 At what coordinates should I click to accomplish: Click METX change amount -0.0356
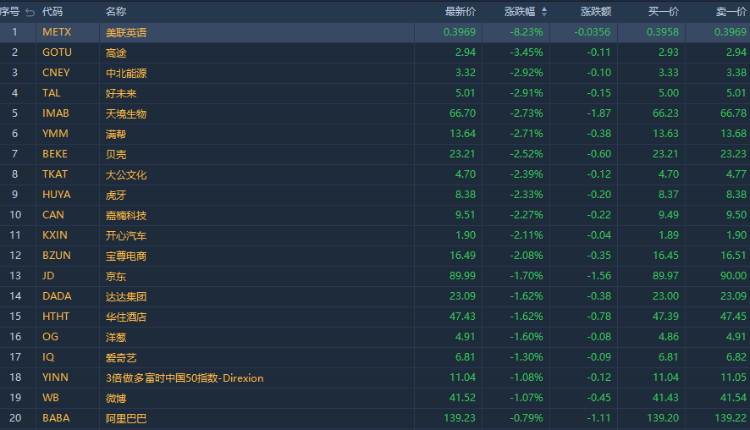pos(592,32)
